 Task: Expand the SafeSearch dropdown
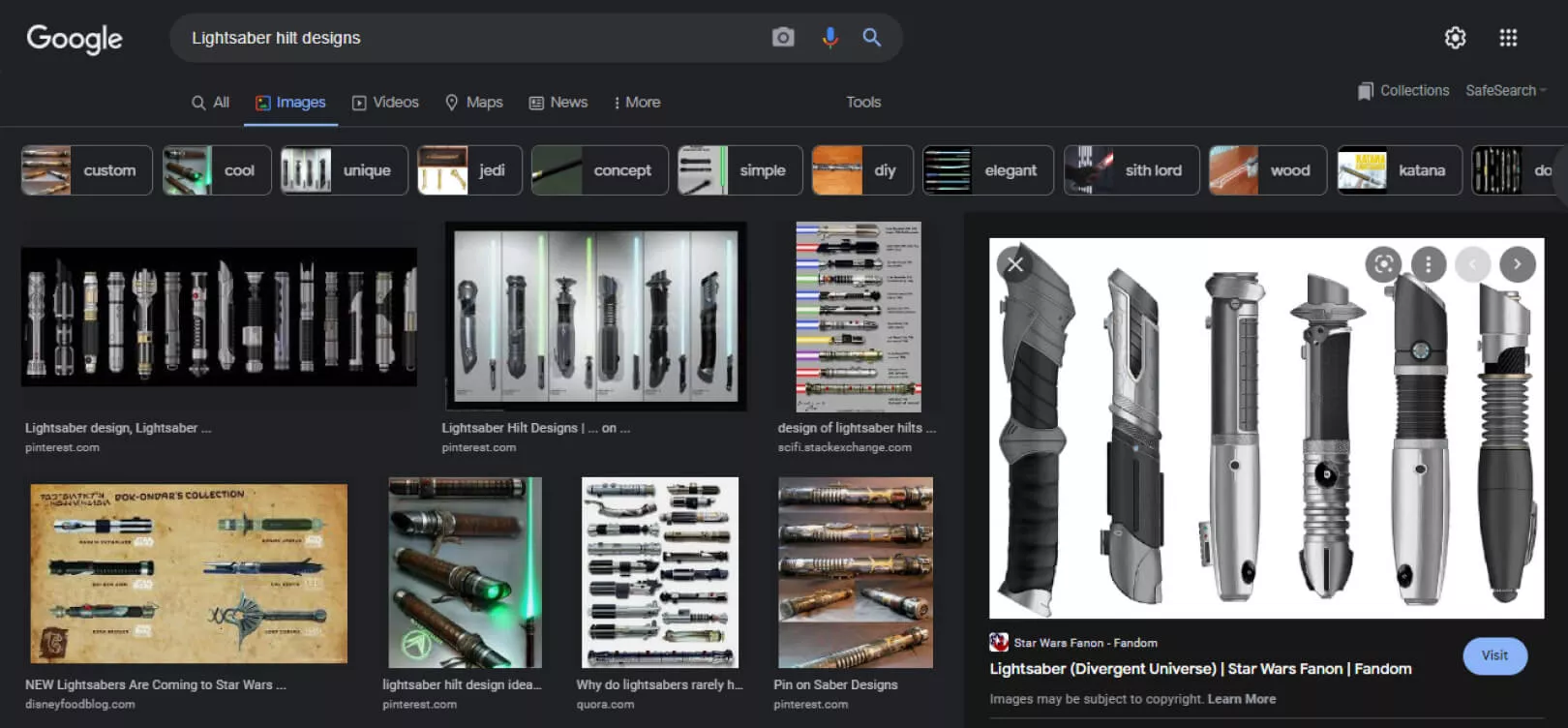click(1505, 90)
